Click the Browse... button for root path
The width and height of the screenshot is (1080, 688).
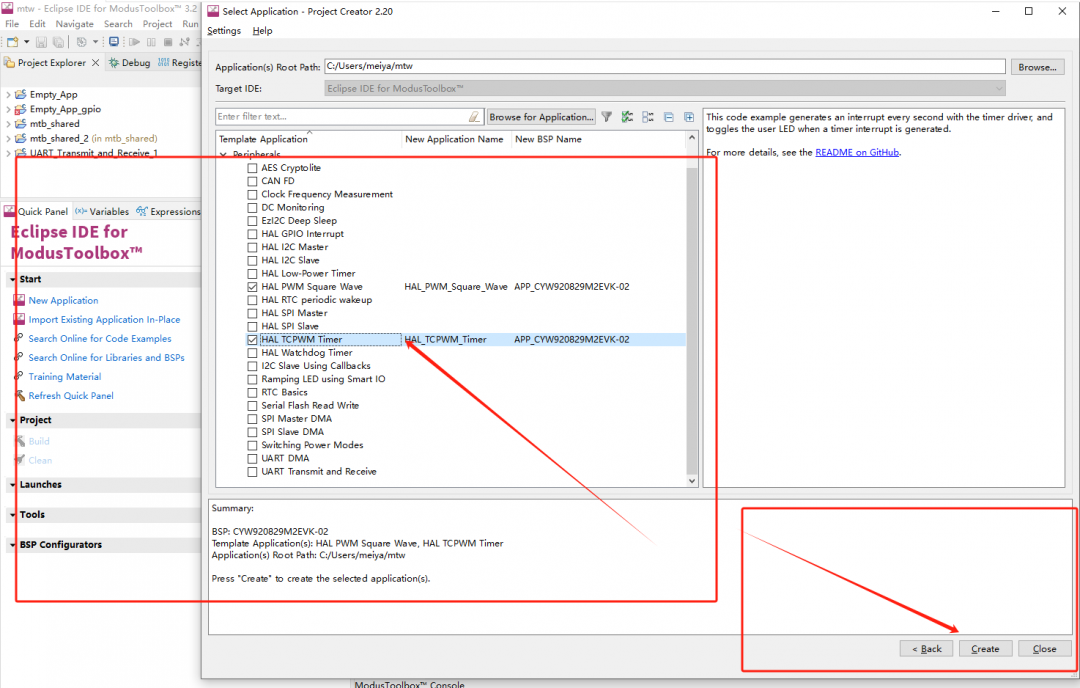coord(1037,67)
